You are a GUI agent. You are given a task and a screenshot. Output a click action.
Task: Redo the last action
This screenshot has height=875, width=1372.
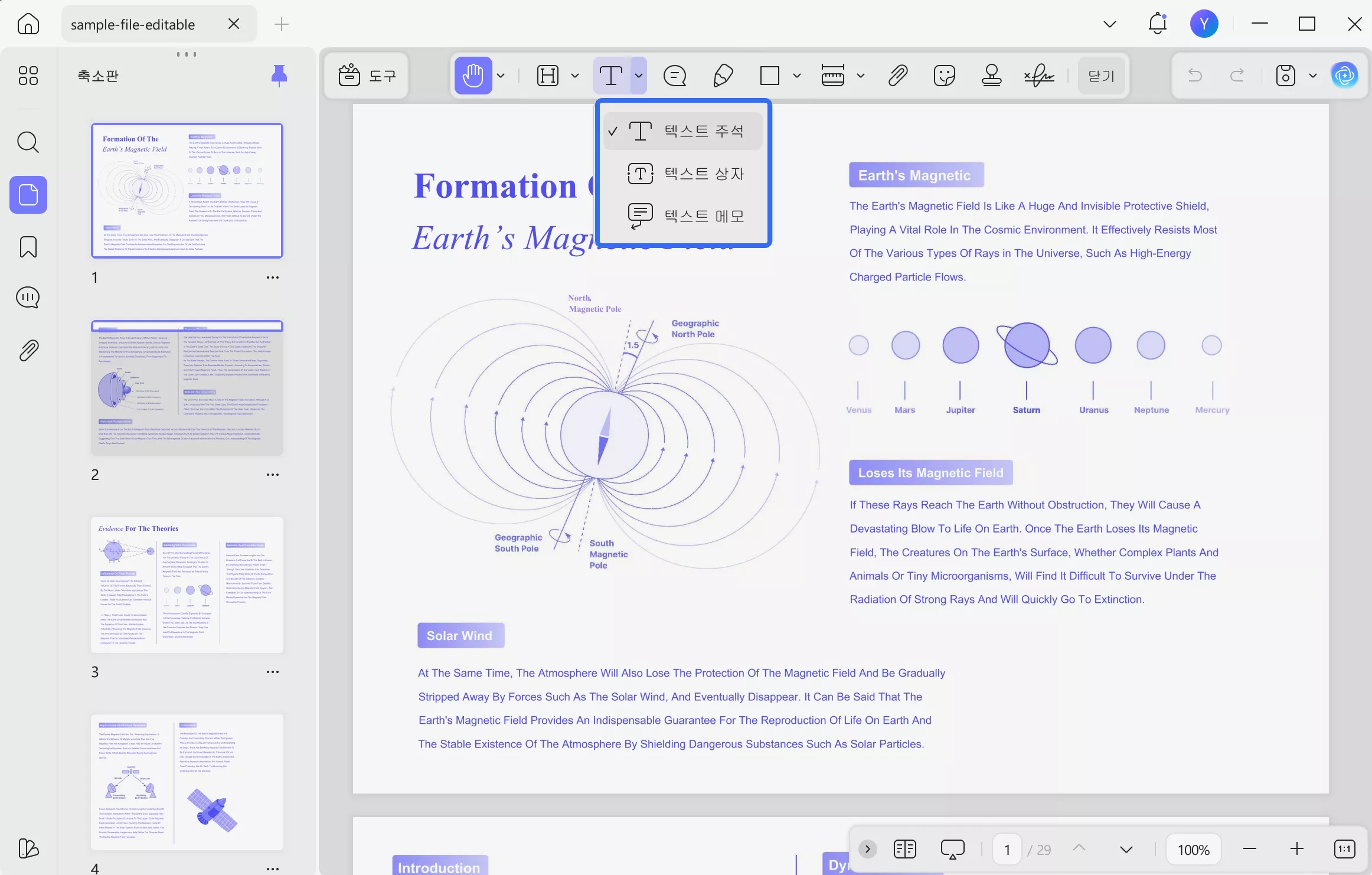point(1237,75)
